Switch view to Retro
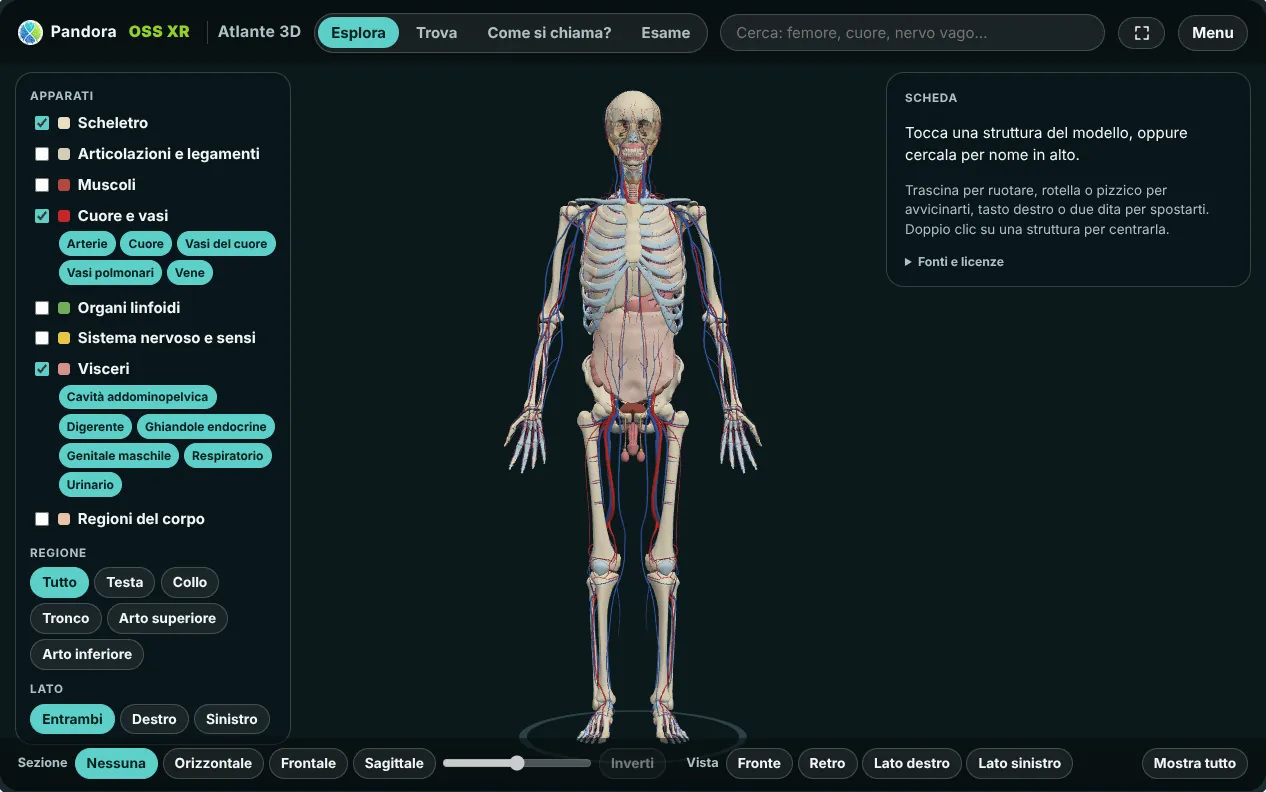 827,763
